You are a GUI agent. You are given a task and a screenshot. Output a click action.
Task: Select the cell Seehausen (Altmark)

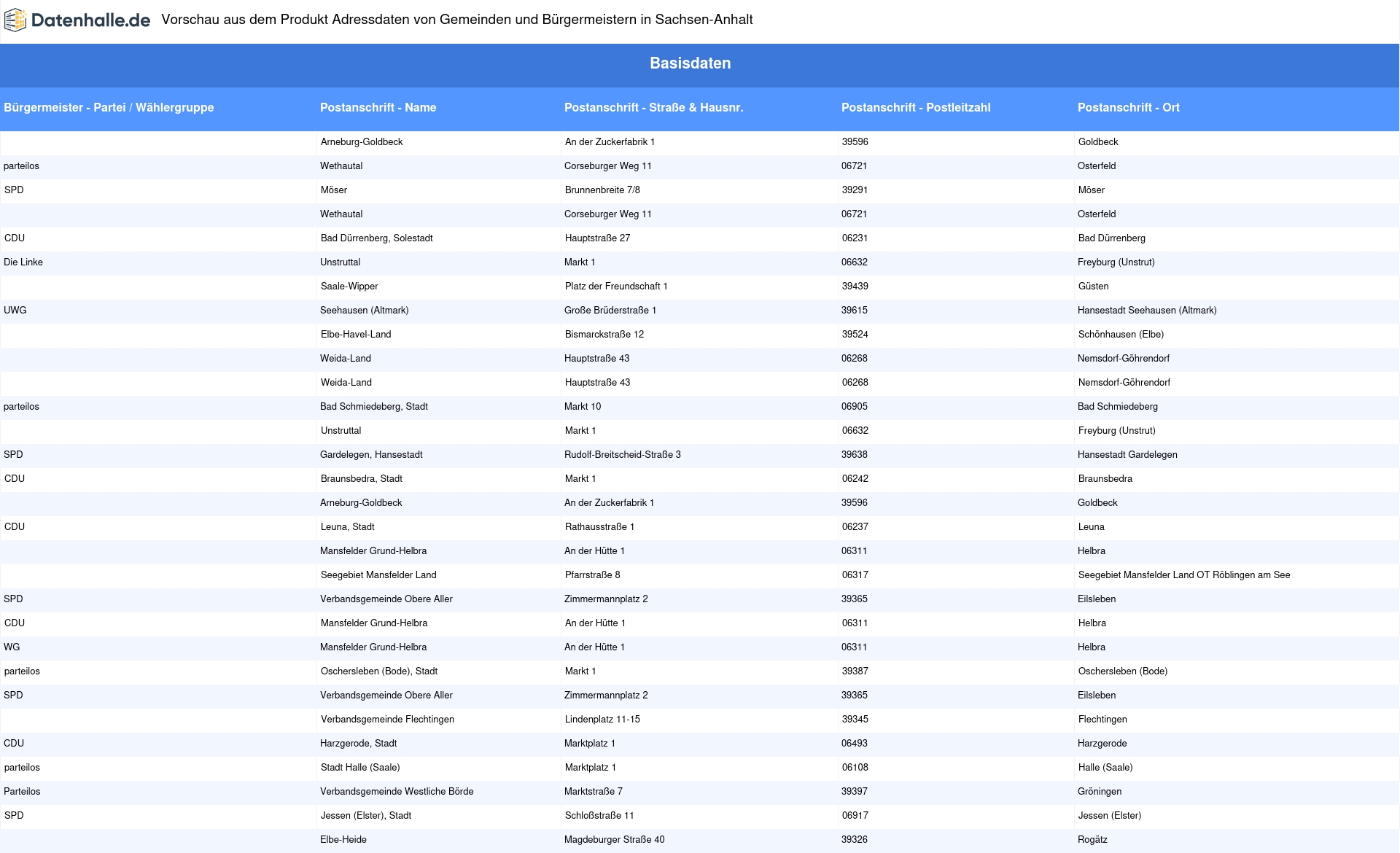coord(364,311)
